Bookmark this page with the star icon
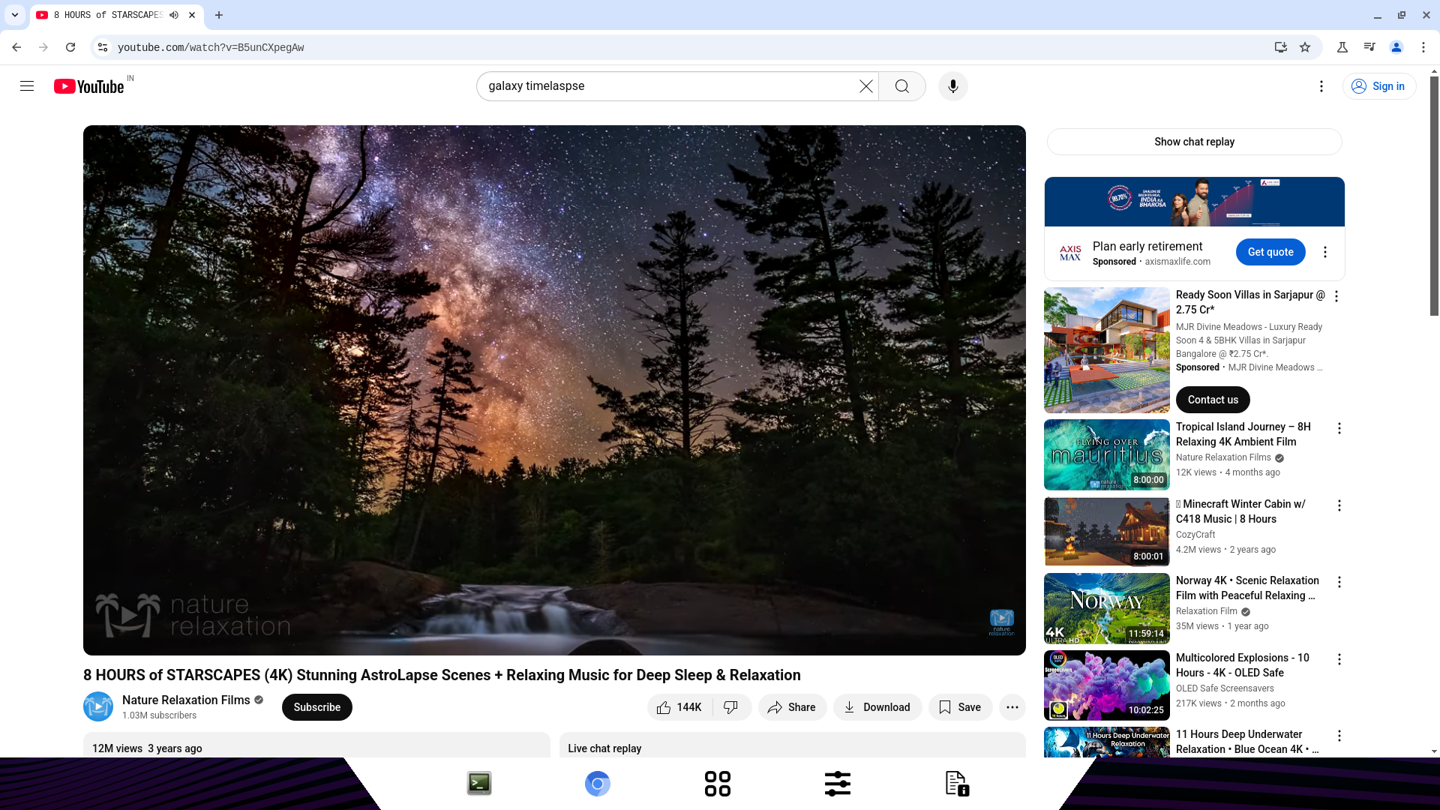 click(1304, 47)
